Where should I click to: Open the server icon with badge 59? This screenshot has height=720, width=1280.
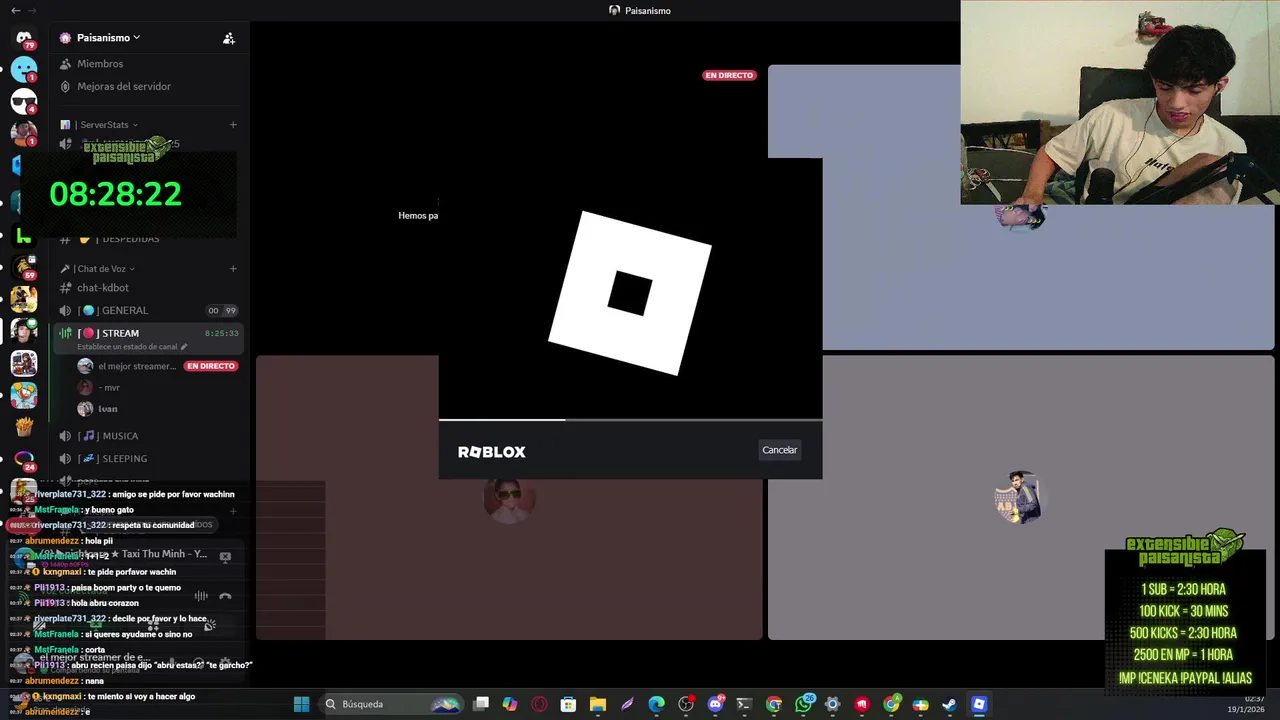tap(24, 267)
